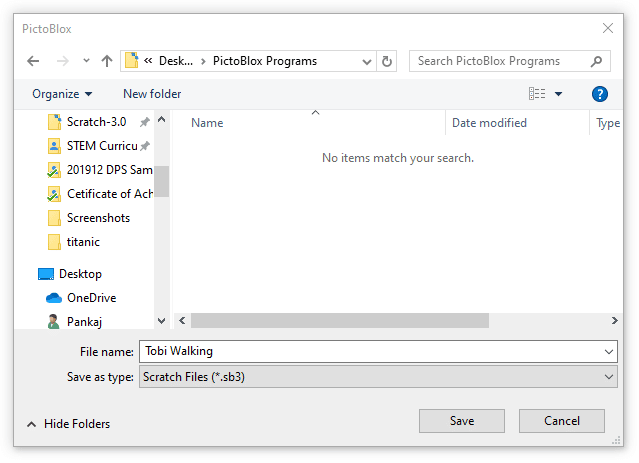
Task: Sort by Date modified column header
Action: coord(489,123)
